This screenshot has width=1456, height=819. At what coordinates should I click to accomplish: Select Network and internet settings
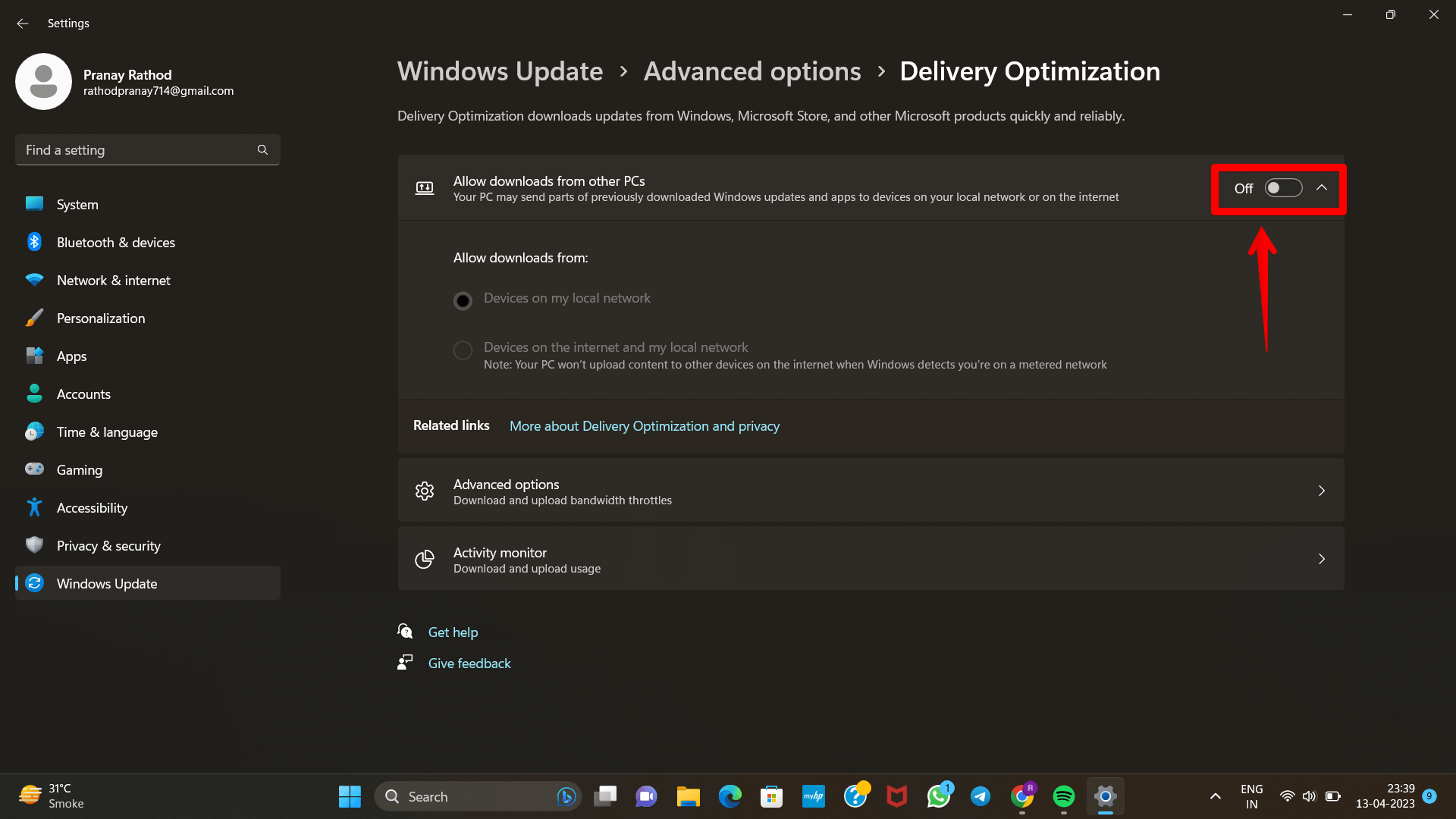(113, 280)
